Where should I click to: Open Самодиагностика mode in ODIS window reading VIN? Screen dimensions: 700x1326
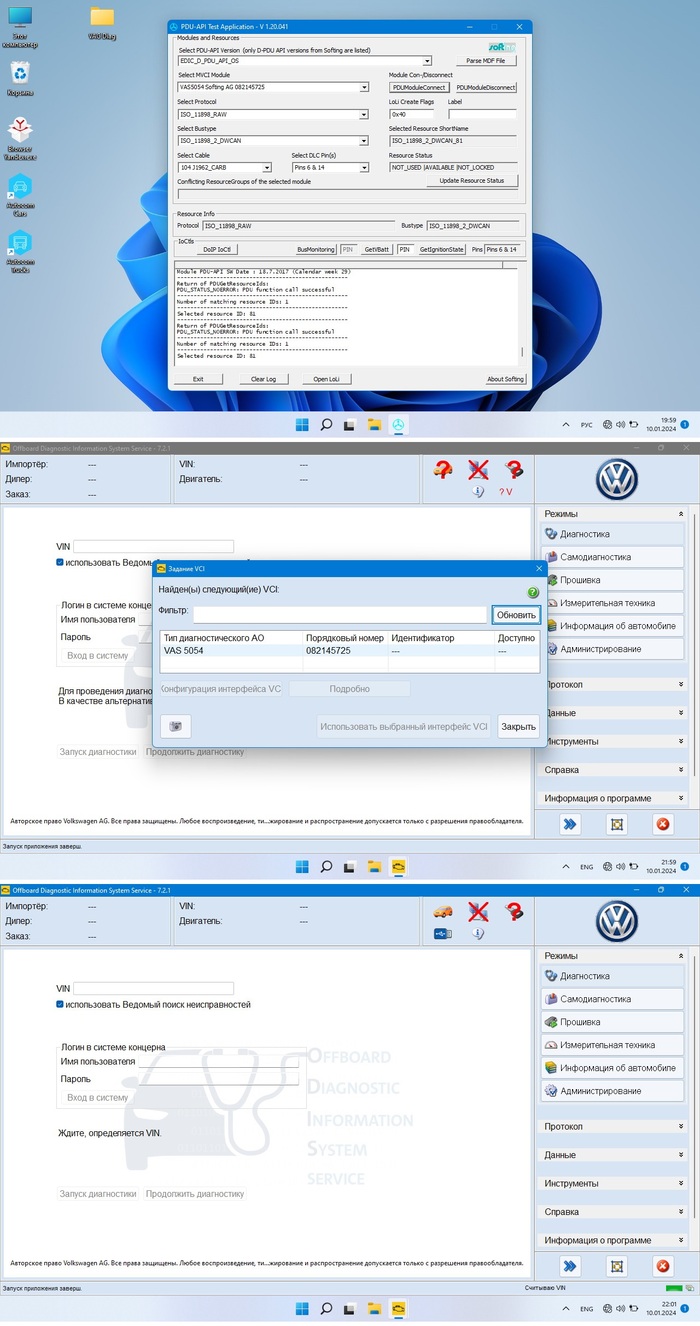[x=612, y=999]
